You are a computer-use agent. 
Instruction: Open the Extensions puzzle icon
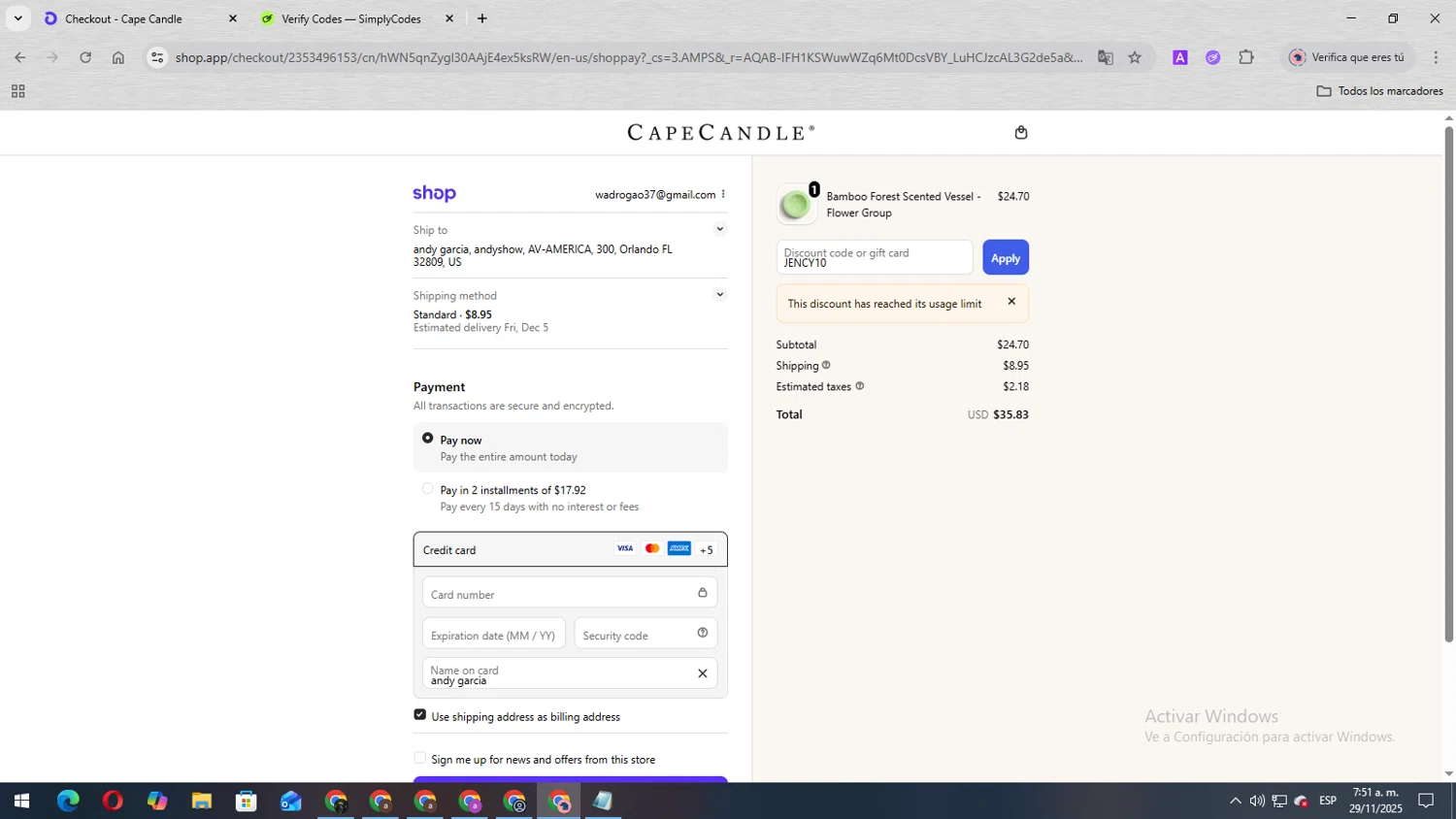click(1246, 57)
